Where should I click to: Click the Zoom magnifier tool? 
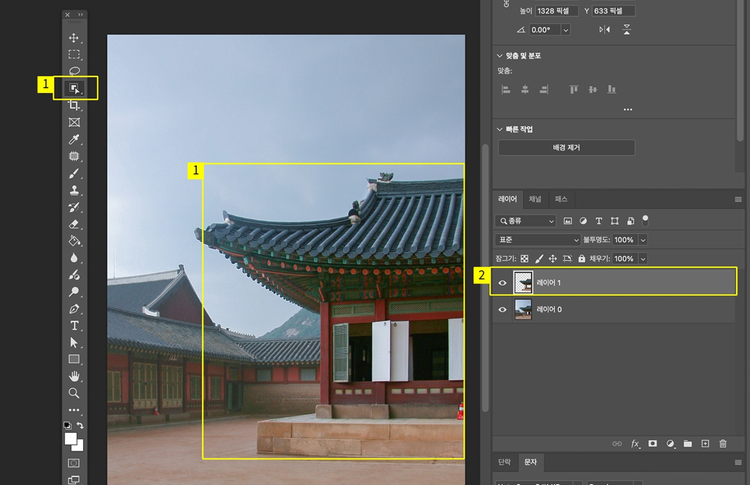(x=74, y=393)
